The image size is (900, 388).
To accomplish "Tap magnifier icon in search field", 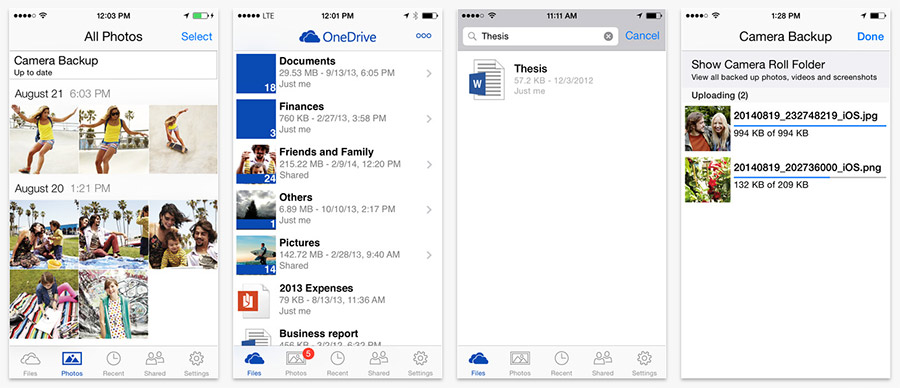I will tap(472, 36).
